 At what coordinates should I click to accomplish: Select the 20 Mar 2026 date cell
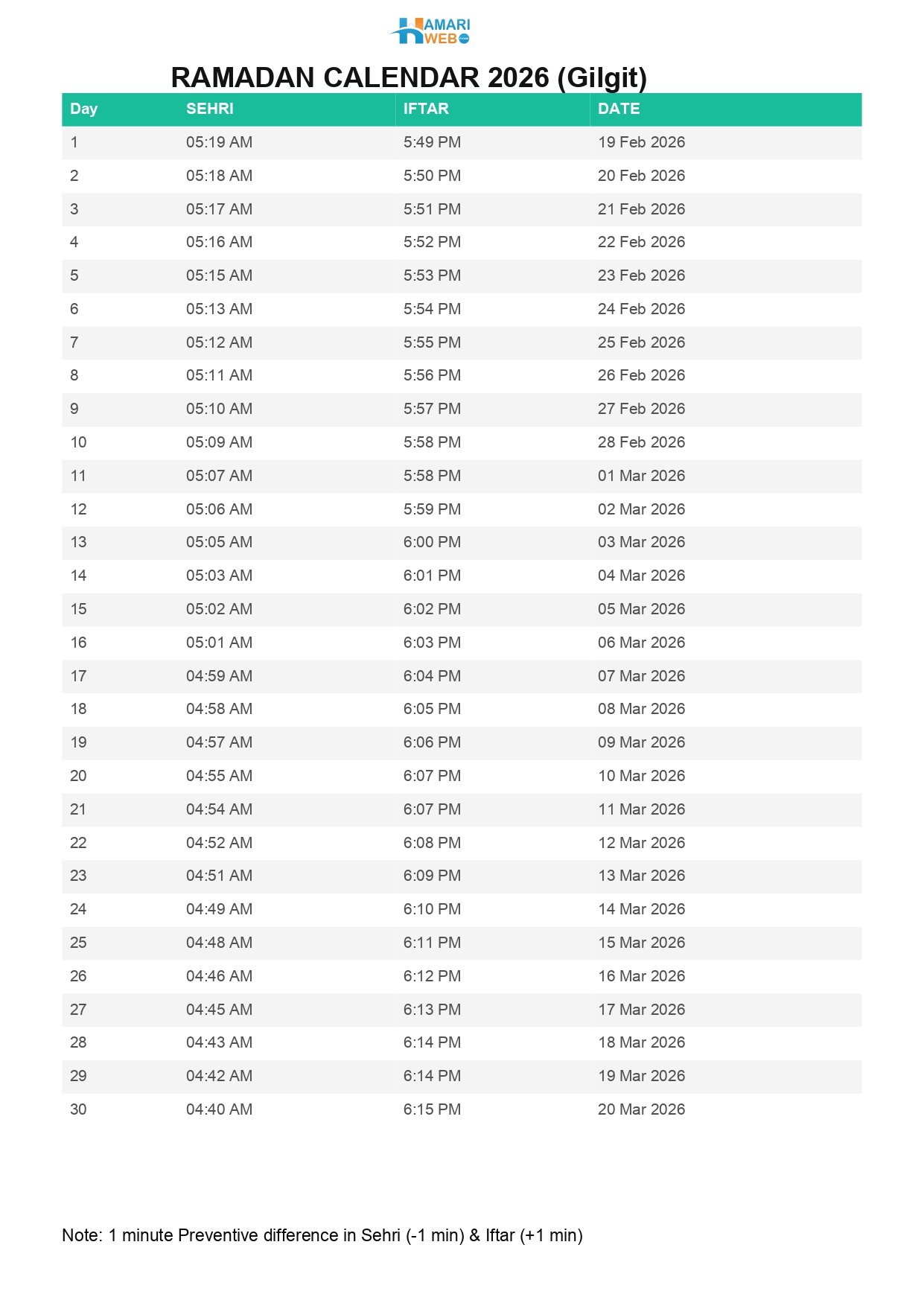(x=641, y=1109)
